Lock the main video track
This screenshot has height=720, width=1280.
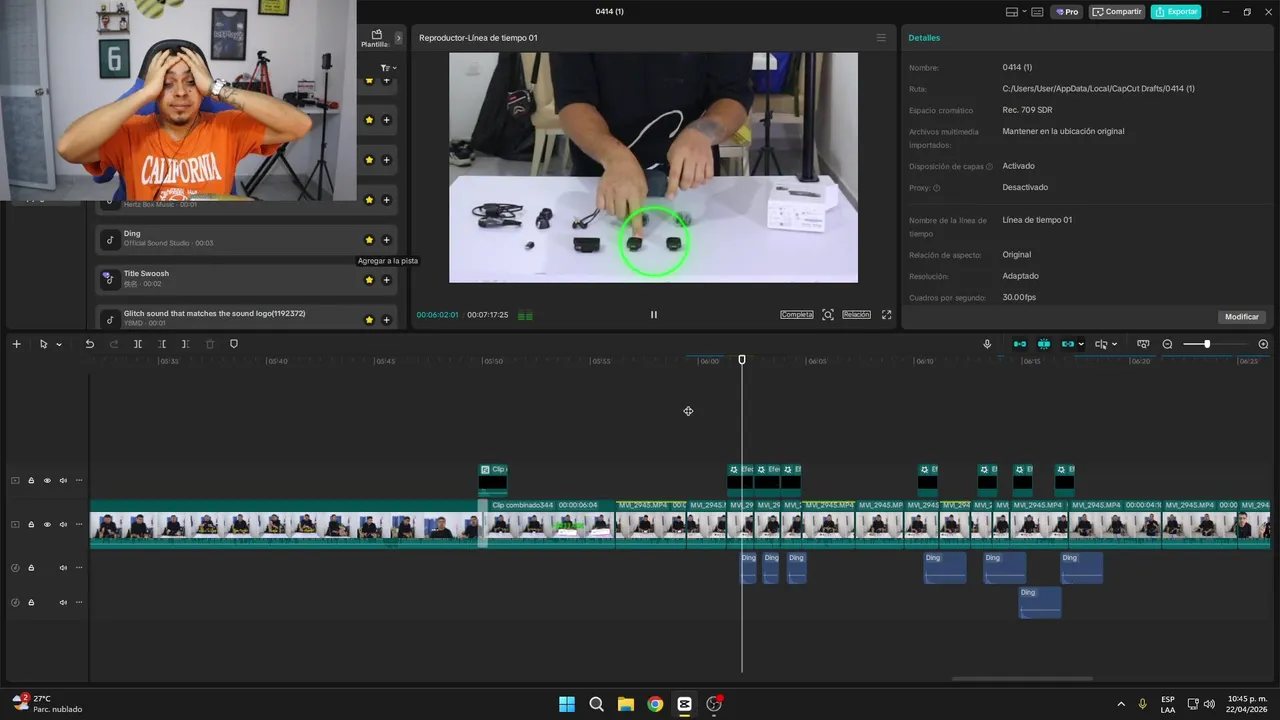tap(31, 525)
